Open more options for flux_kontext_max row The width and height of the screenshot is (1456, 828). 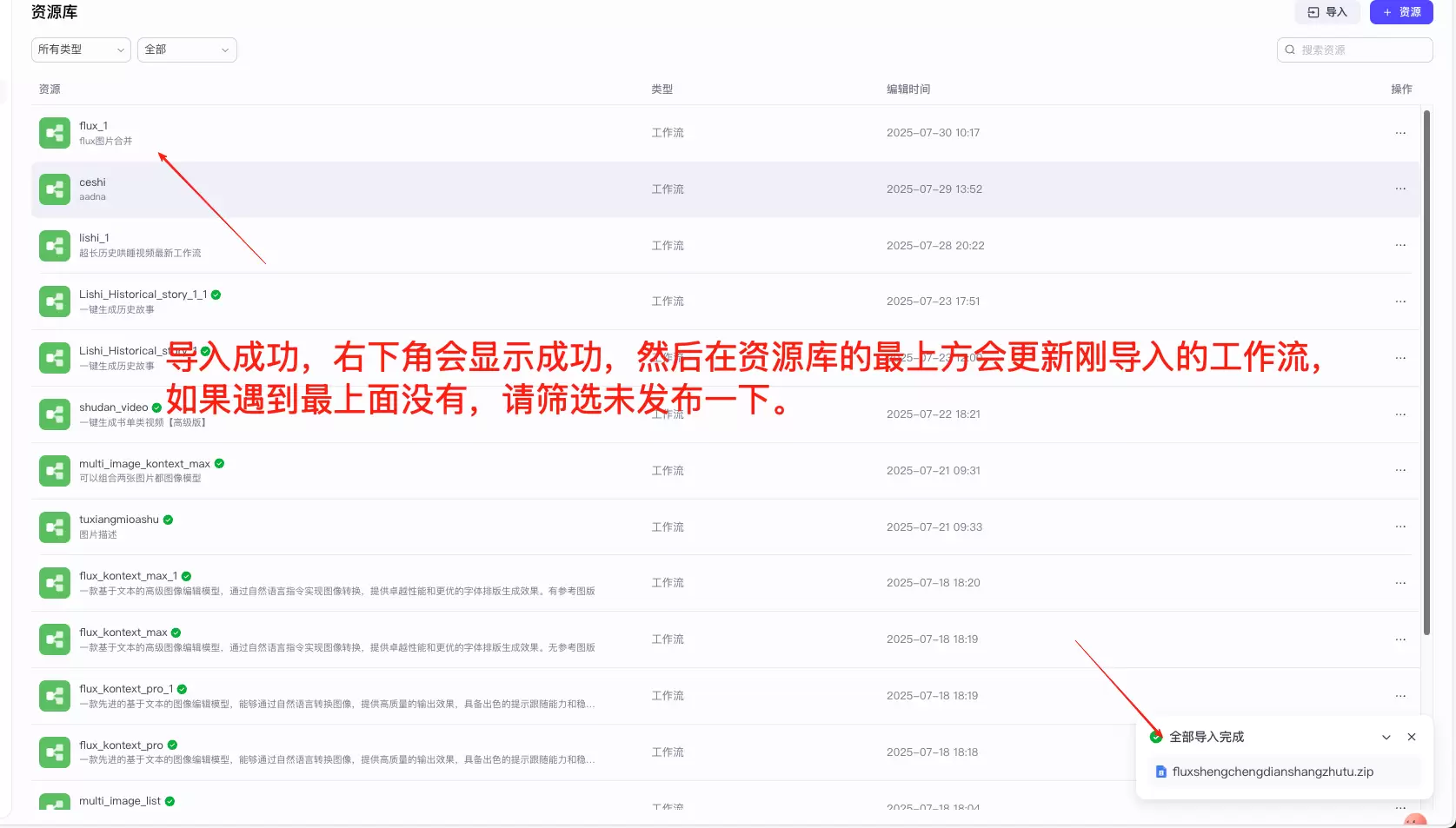pyautogui.click(x=1399, y=639)
